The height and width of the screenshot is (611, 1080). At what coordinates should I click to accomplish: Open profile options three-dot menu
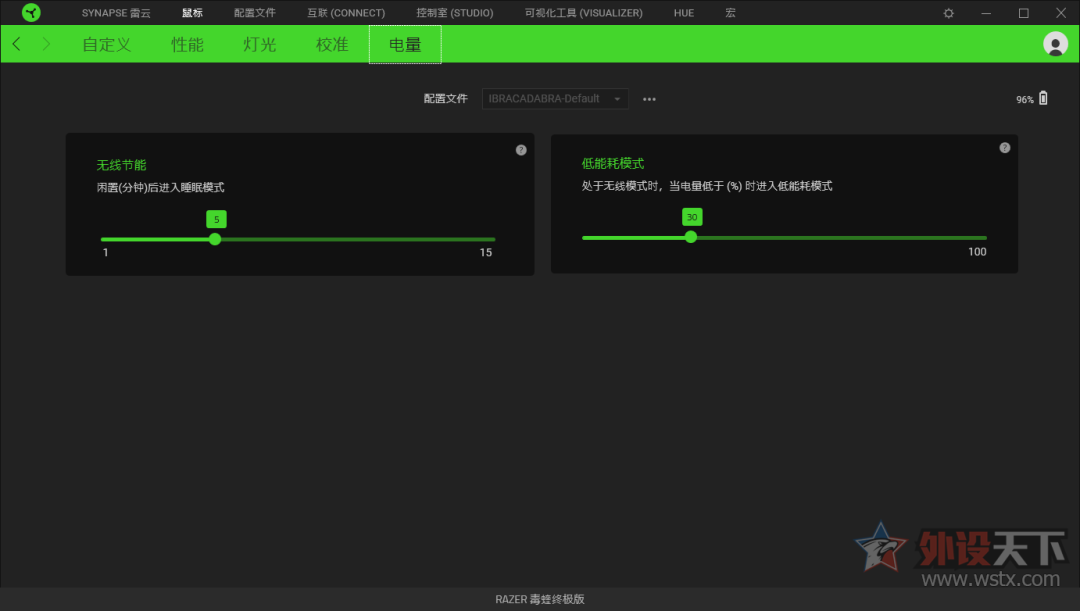649,99
